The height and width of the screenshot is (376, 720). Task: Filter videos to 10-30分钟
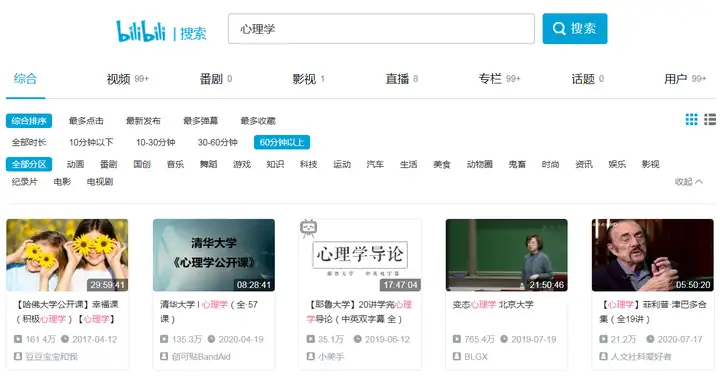[x=156, y=142]
